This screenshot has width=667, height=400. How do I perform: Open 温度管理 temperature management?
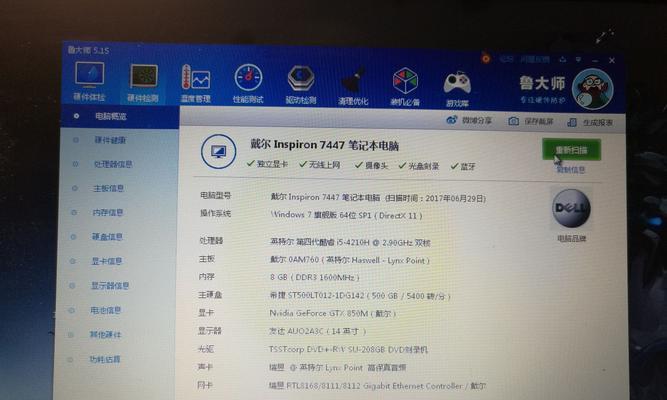coord(196,84)
